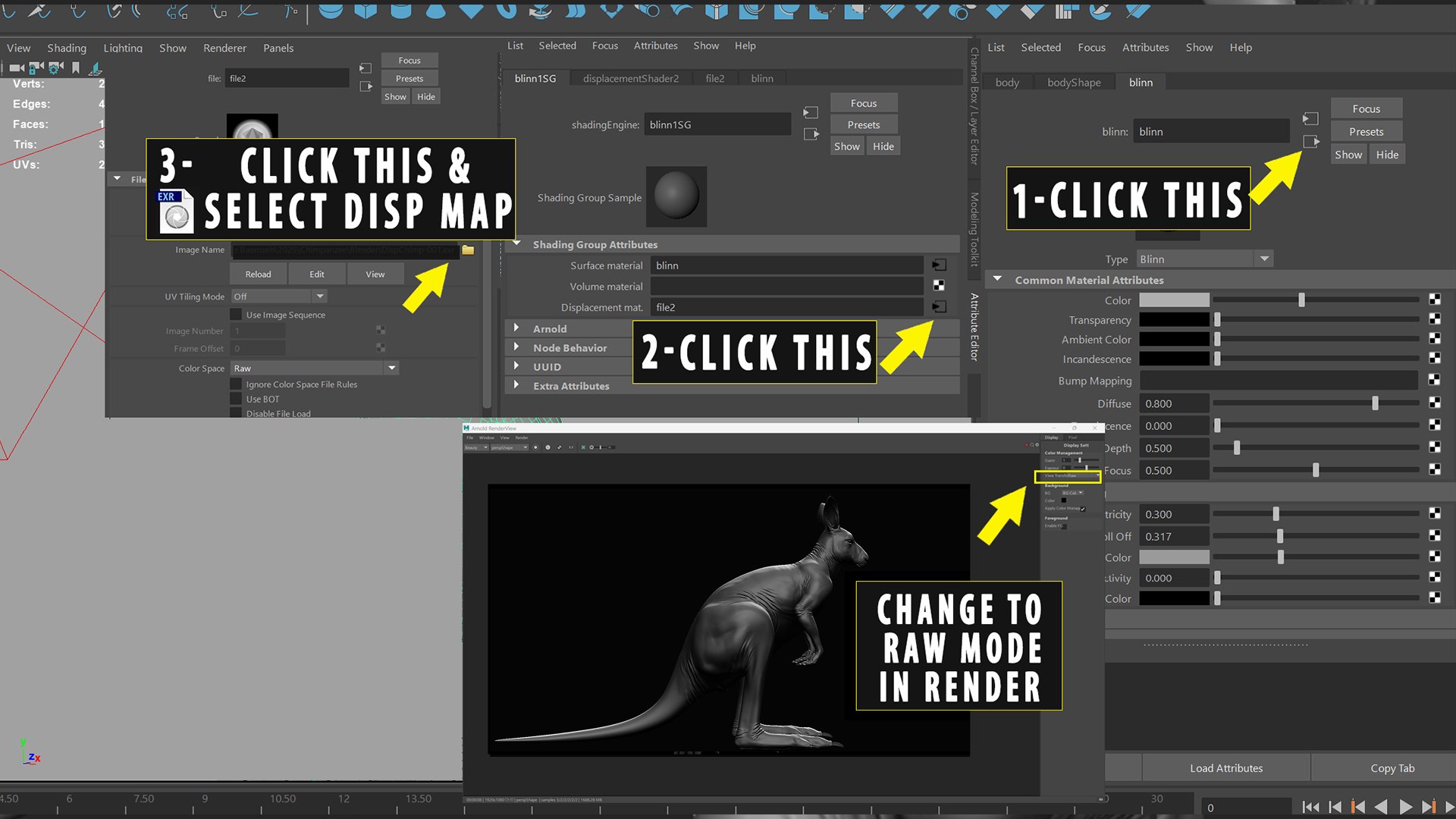Collapse the Shading Group Attributes section
The image size is (1456, 819).
point(517,244)
